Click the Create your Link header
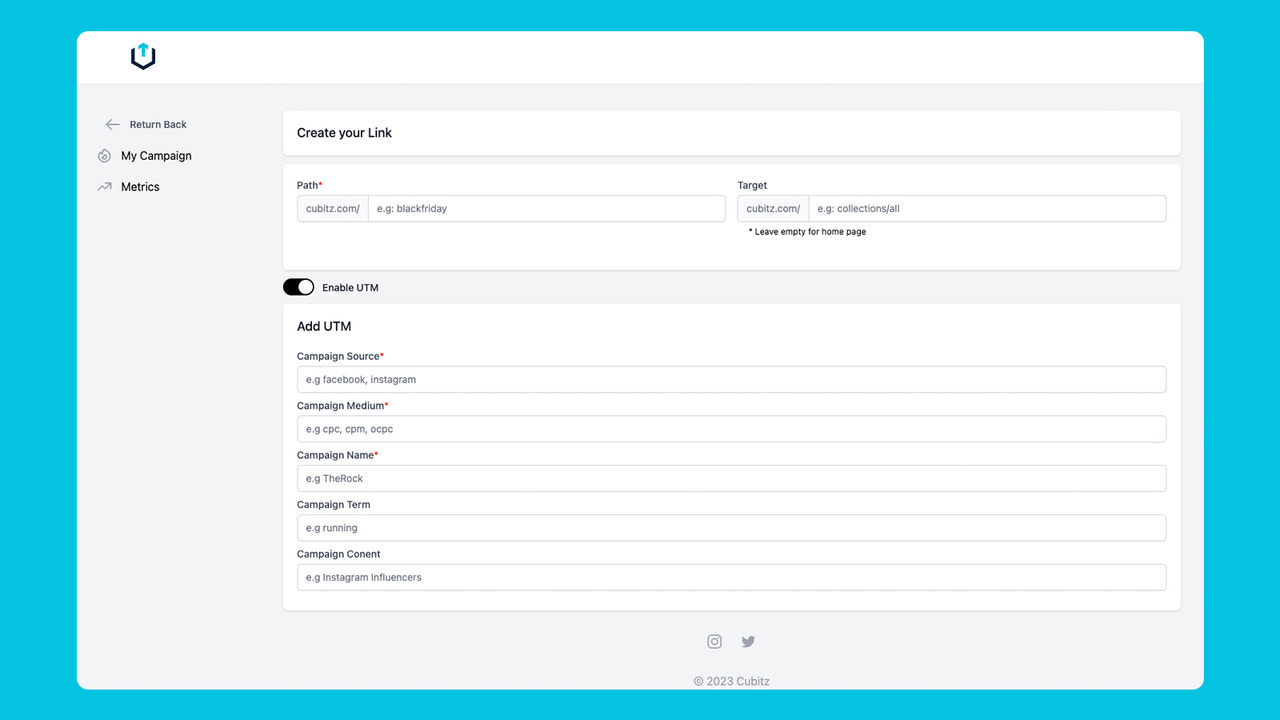 [344, 132]
